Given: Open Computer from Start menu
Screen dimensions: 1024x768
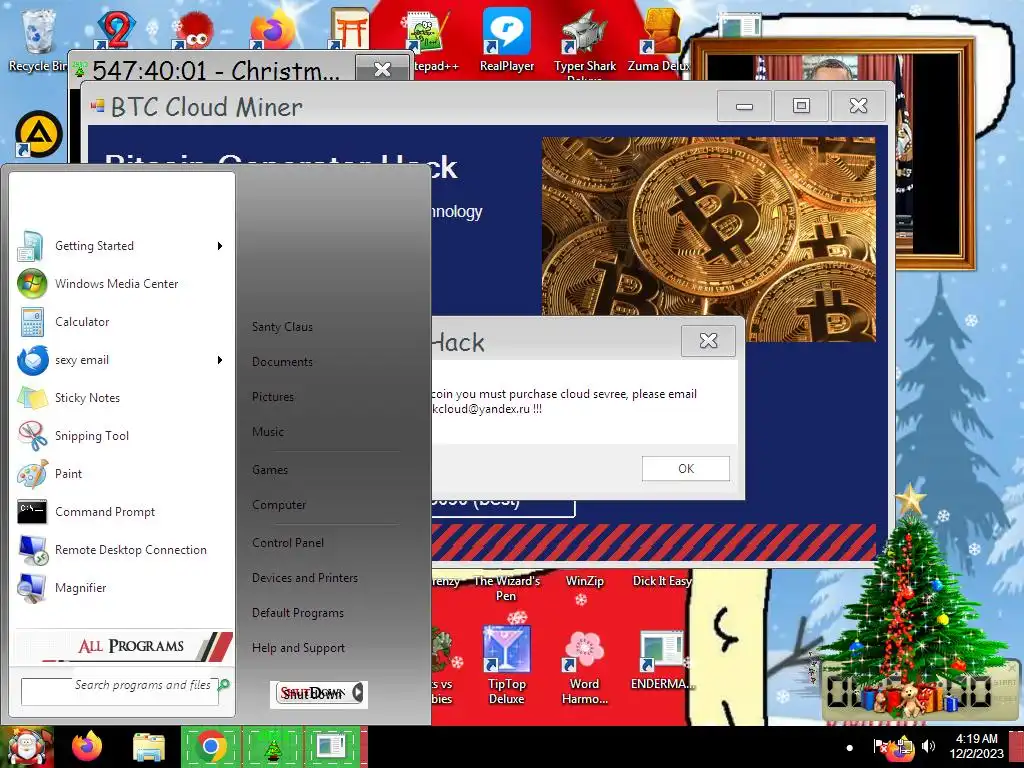Looking at the screenshot, I should (279, 505).
